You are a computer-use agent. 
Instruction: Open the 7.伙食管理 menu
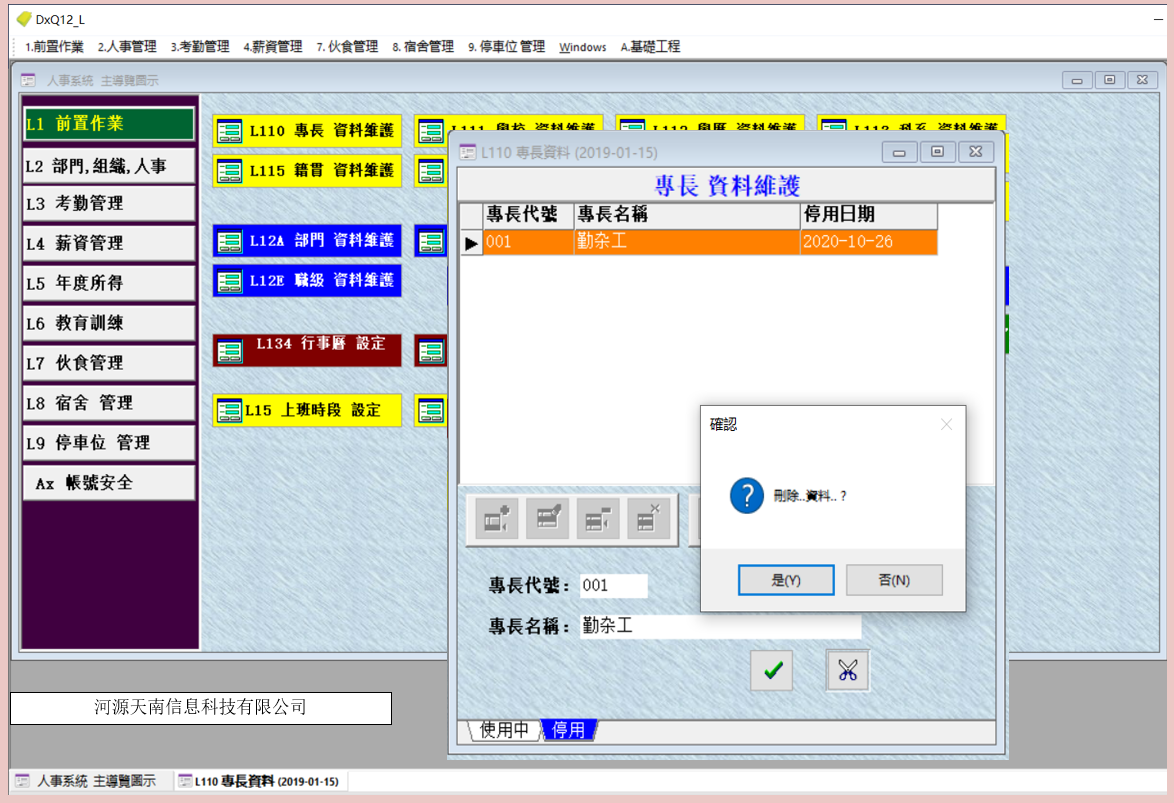(x=347, y=46)
